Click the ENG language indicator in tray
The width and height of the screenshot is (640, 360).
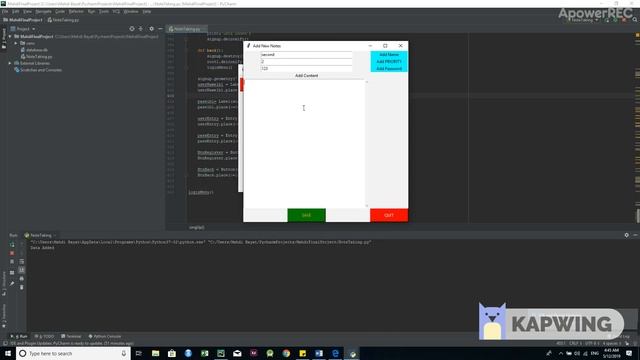(594, 353)
